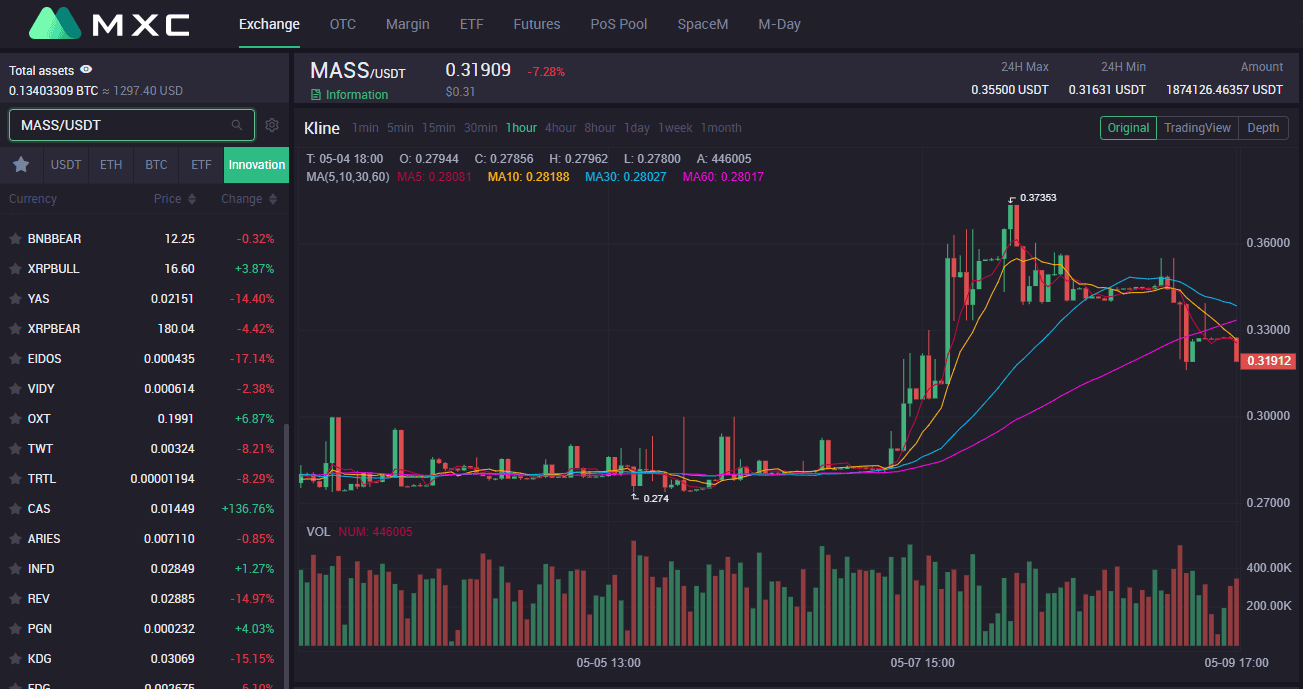Click the MA10 indicator value
The width and height of the screenshot is (1303, 689).
528,177
